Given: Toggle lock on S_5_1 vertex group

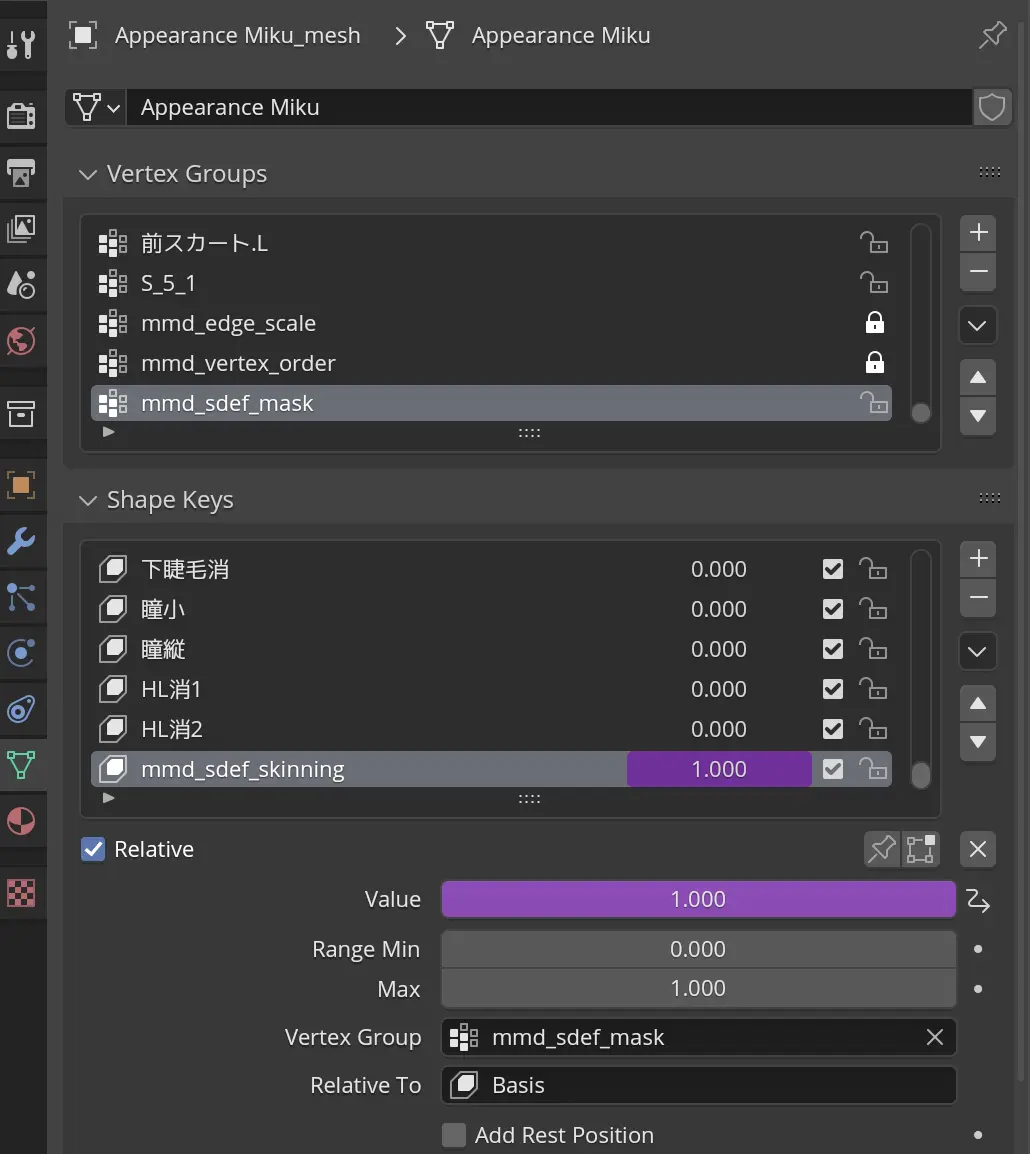Looking at the screenshot, I should [874, 282].
